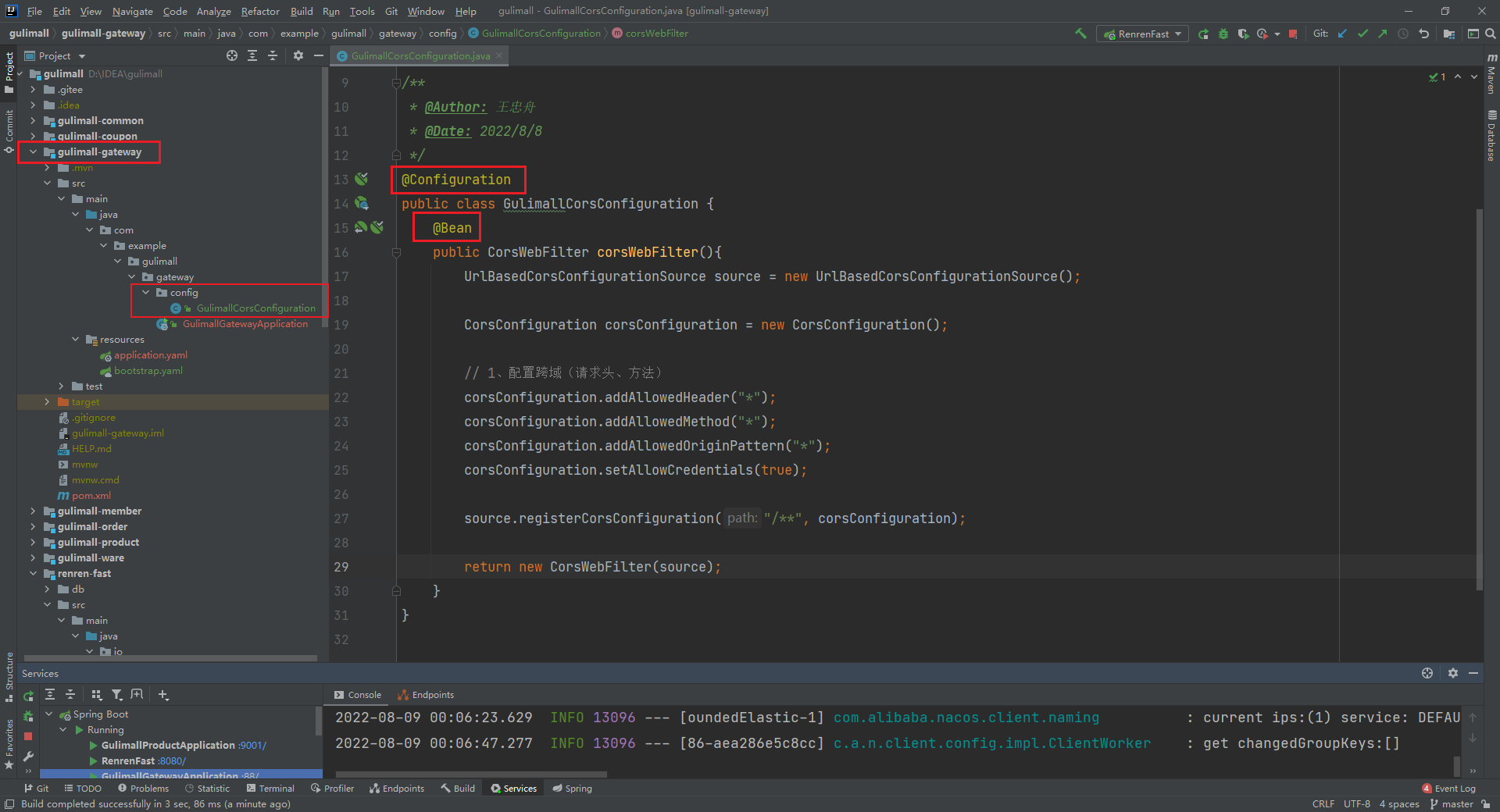Push commits with the Git green arrow
Viewport: 1500px width, 812px height.
[1383, 34]
